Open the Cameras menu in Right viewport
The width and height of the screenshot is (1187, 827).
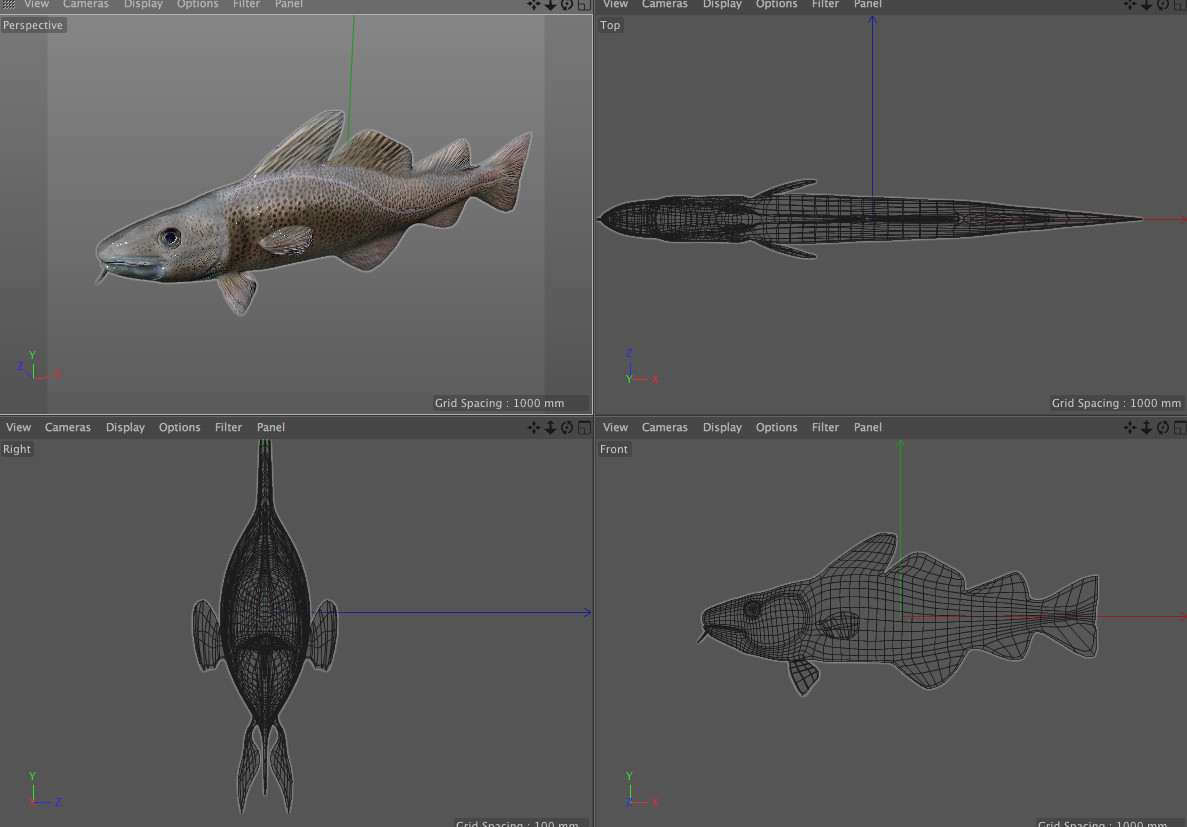click(68, 428)
